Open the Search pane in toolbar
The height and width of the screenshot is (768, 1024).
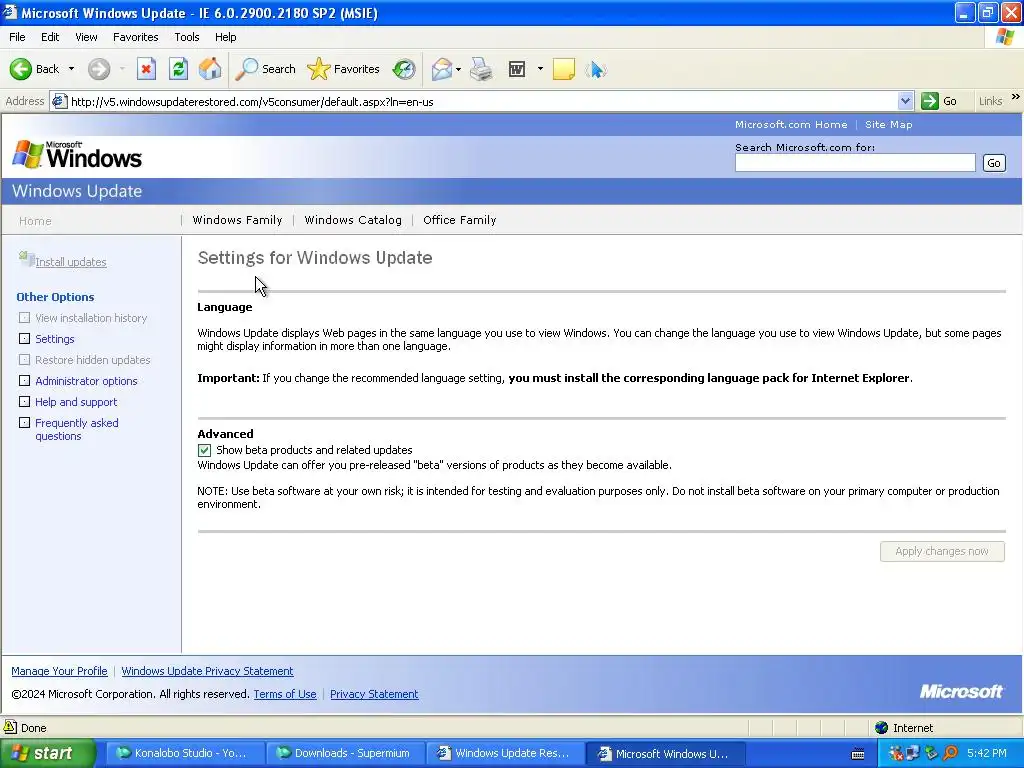265,69
